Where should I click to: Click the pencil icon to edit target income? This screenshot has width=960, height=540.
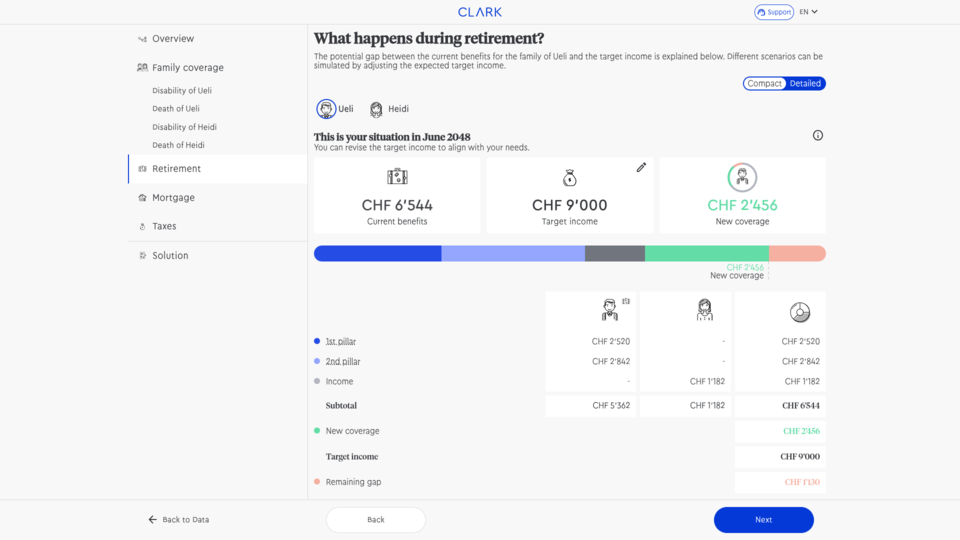click(x=641, y=168)
